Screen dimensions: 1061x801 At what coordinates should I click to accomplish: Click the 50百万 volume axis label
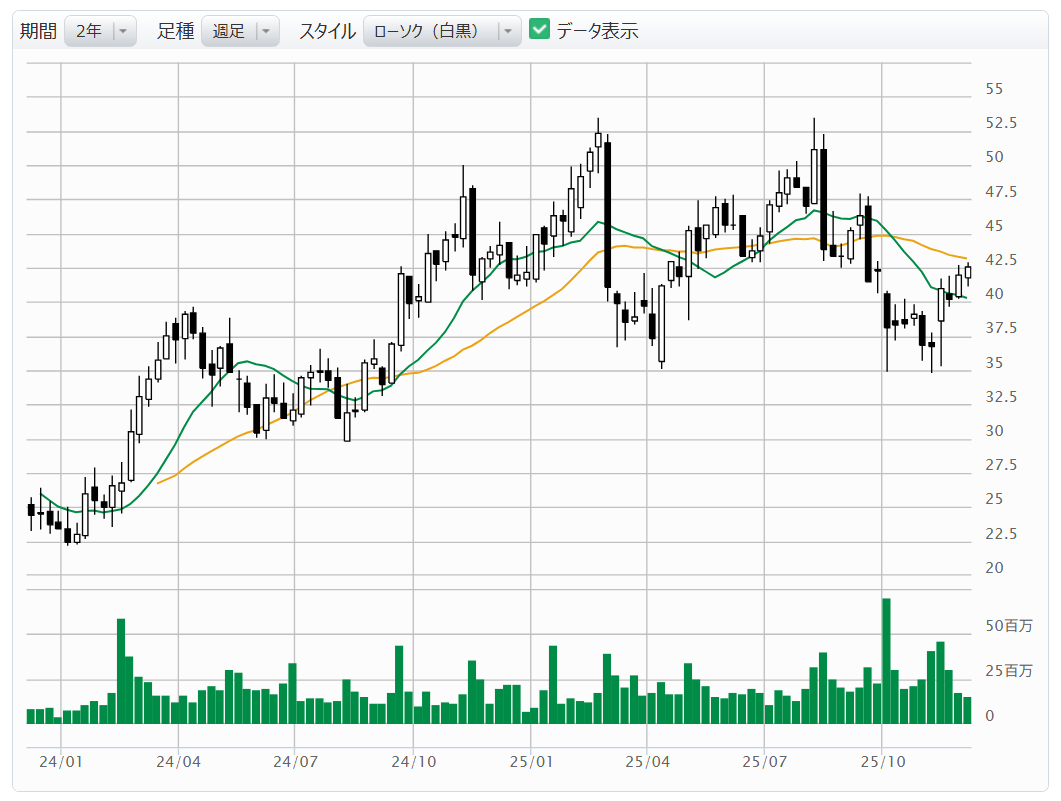click(1008, 626)
